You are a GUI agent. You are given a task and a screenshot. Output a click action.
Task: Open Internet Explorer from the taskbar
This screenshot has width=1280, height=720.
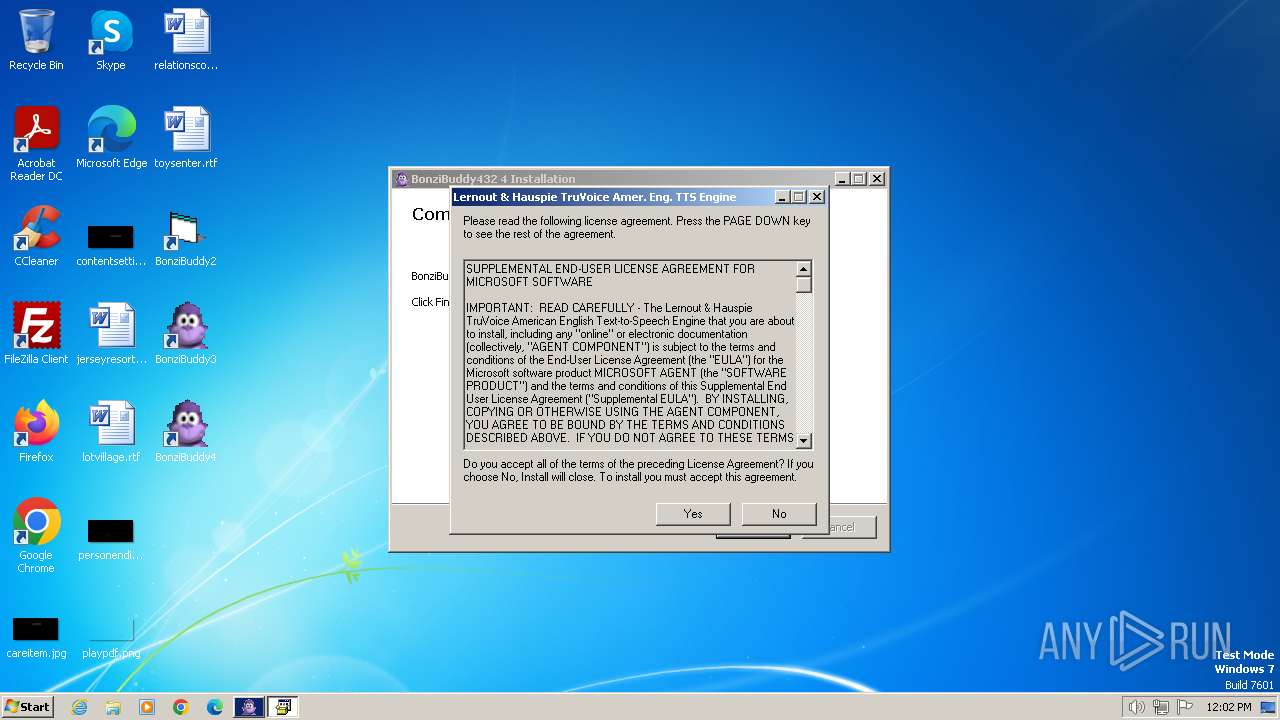point(79,707)
